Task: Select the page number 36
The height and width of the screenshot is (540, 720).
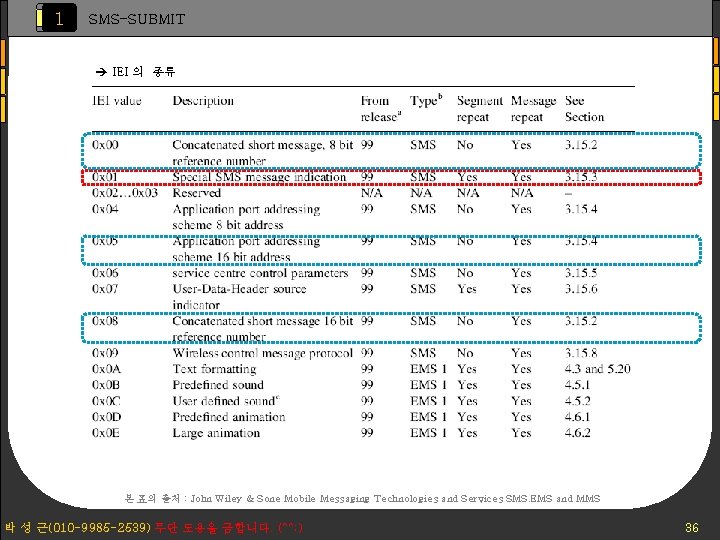Action: (x=692, y=528)
